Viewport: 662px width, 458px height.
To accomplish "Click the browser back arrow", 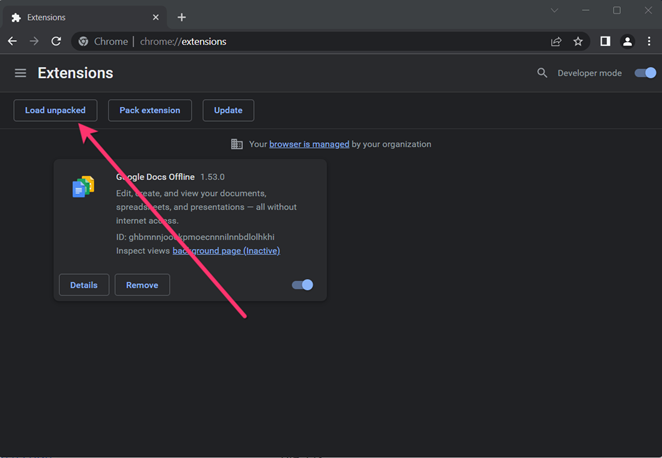I will pyautogui.click(x=12, y=42).
